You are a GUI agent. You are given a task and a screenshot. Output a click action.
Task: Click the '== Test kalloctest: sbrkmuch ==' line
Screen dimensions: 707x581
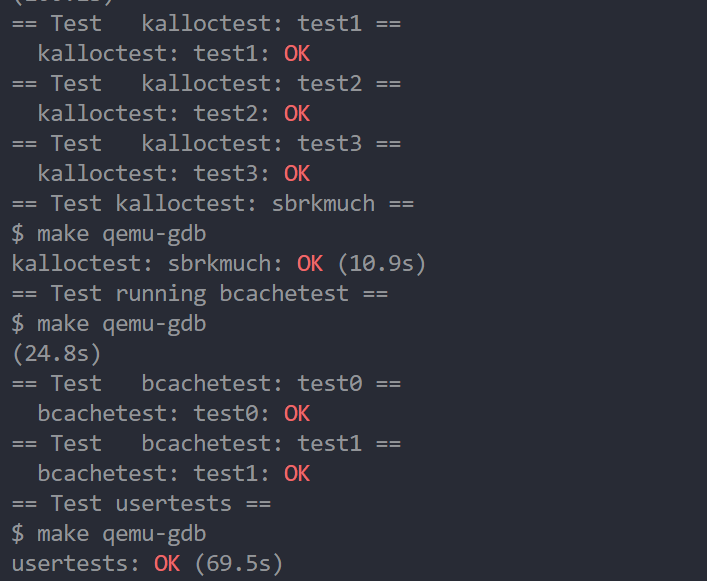click(x=213, y=204)
